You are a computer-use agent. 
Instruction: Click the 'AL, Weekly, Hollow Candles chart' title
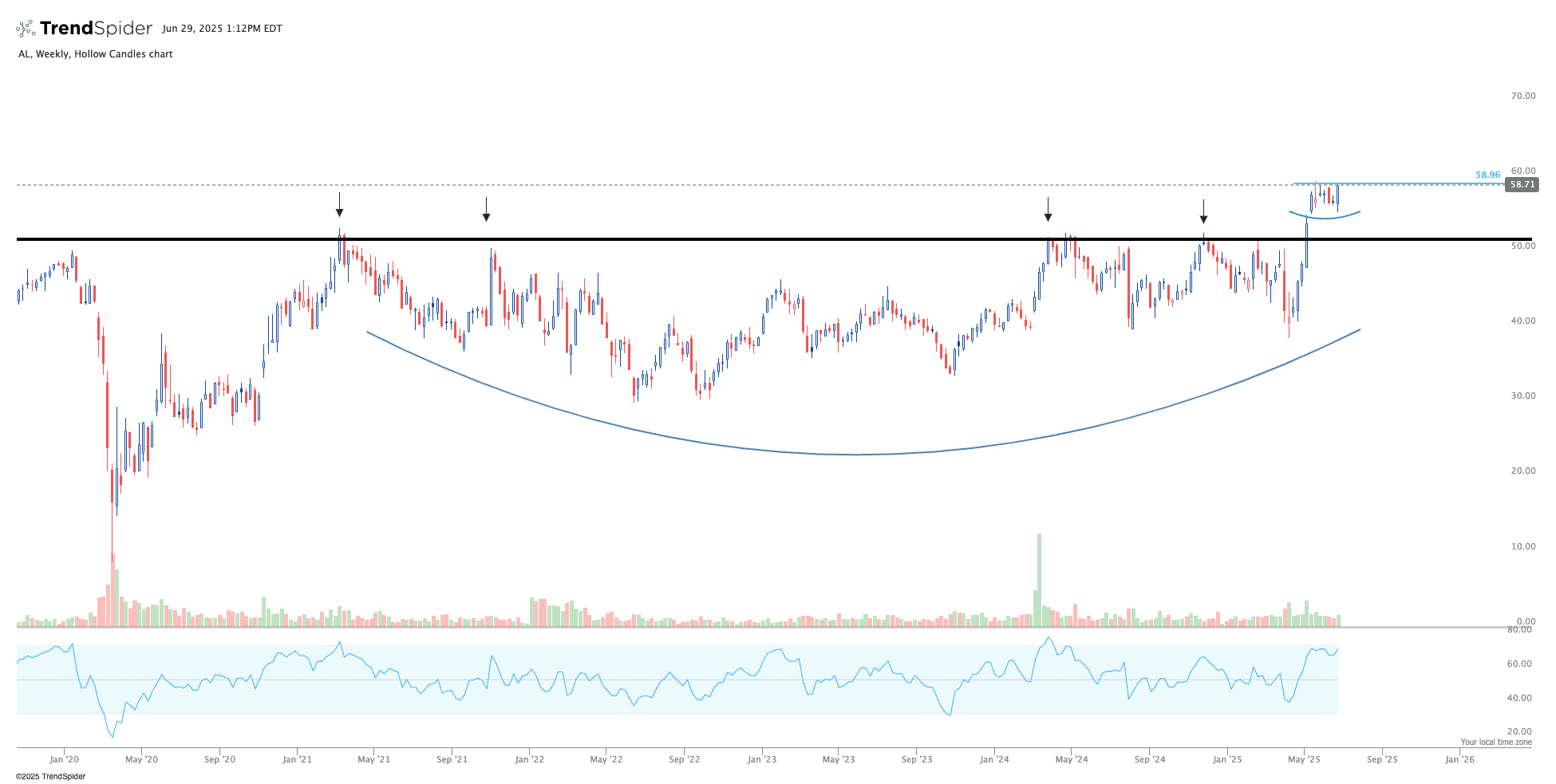pos(96,54)
